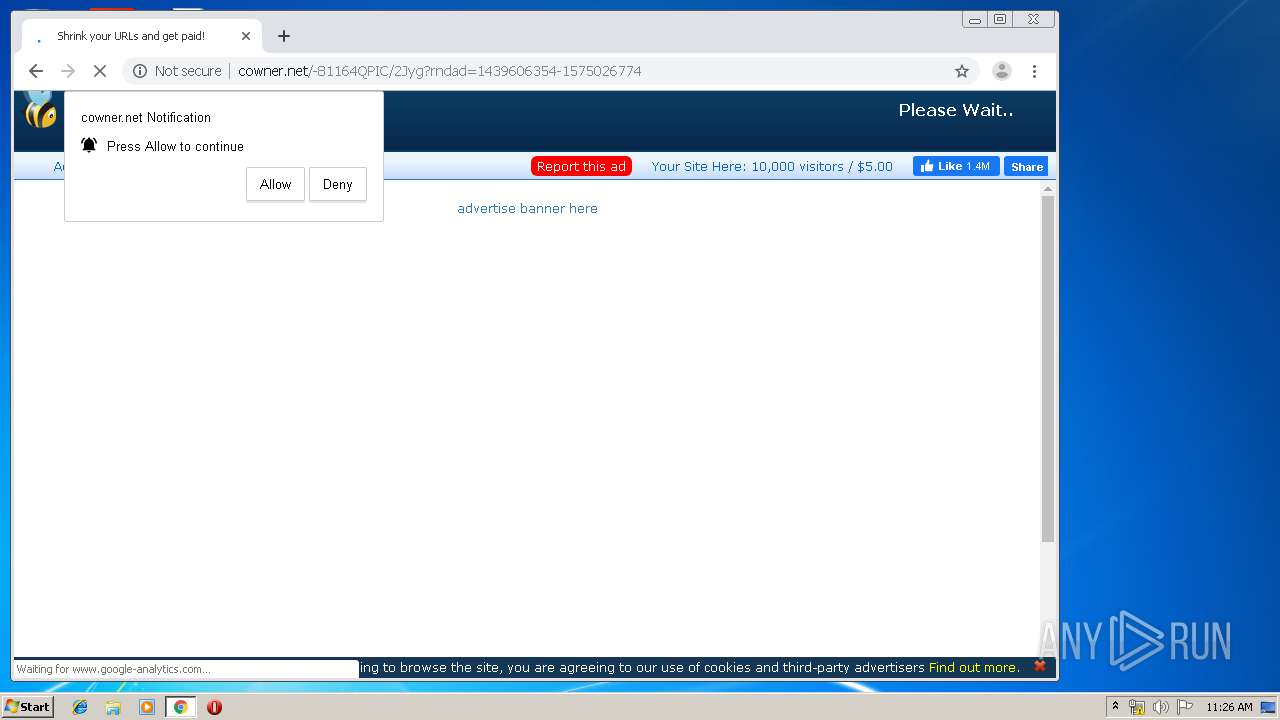Viewport: 1280px width, 720px height.
Task: Allow cowner.net notifications
Action: (x=275, y=184)
